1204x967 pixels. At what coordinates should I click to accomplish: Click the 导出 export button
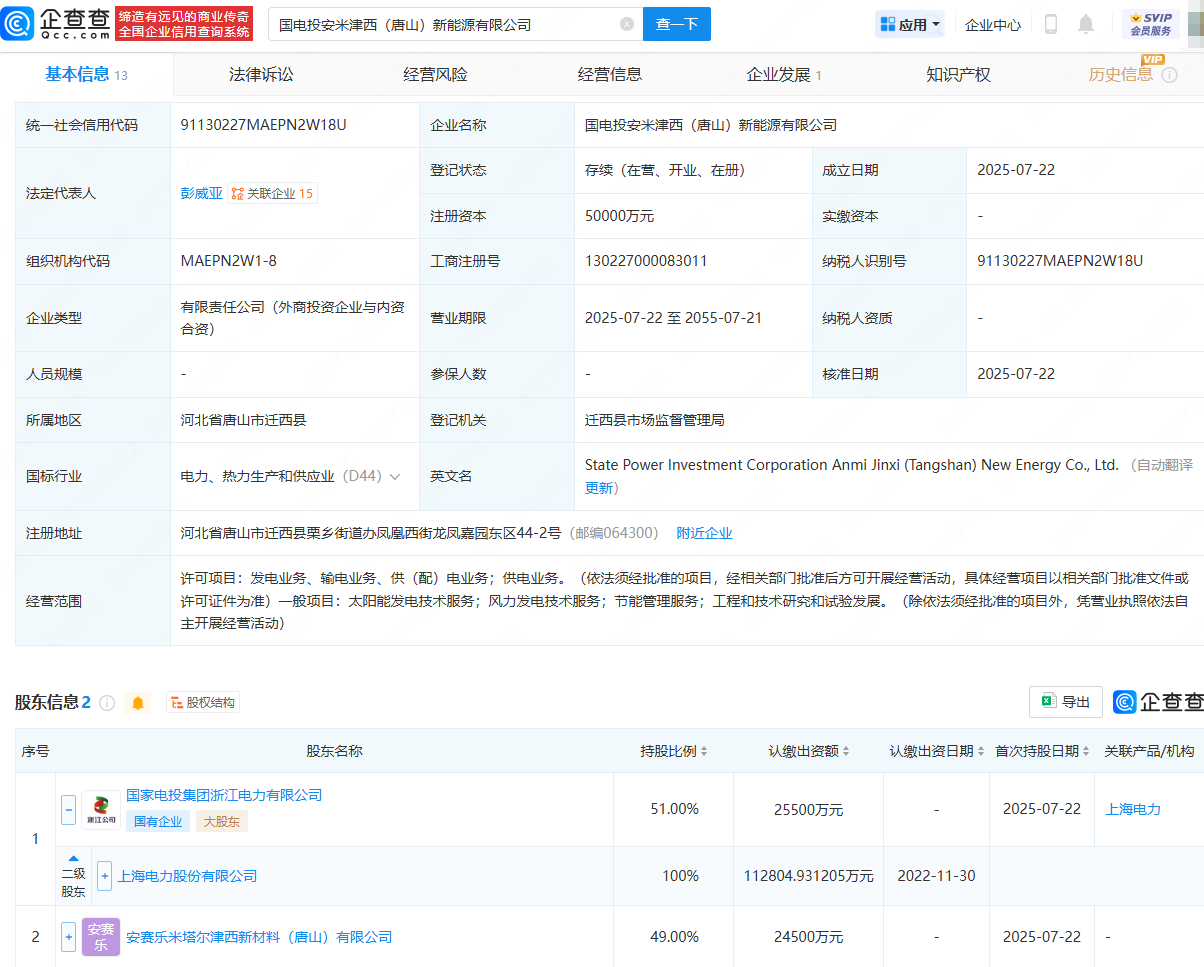pyautogui.click(x=1066, y=702)
